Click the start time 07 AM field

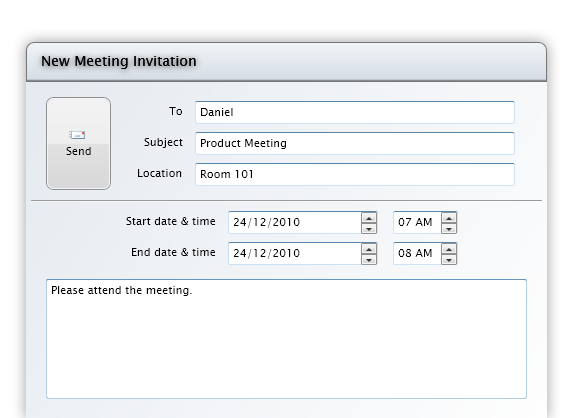417,222
